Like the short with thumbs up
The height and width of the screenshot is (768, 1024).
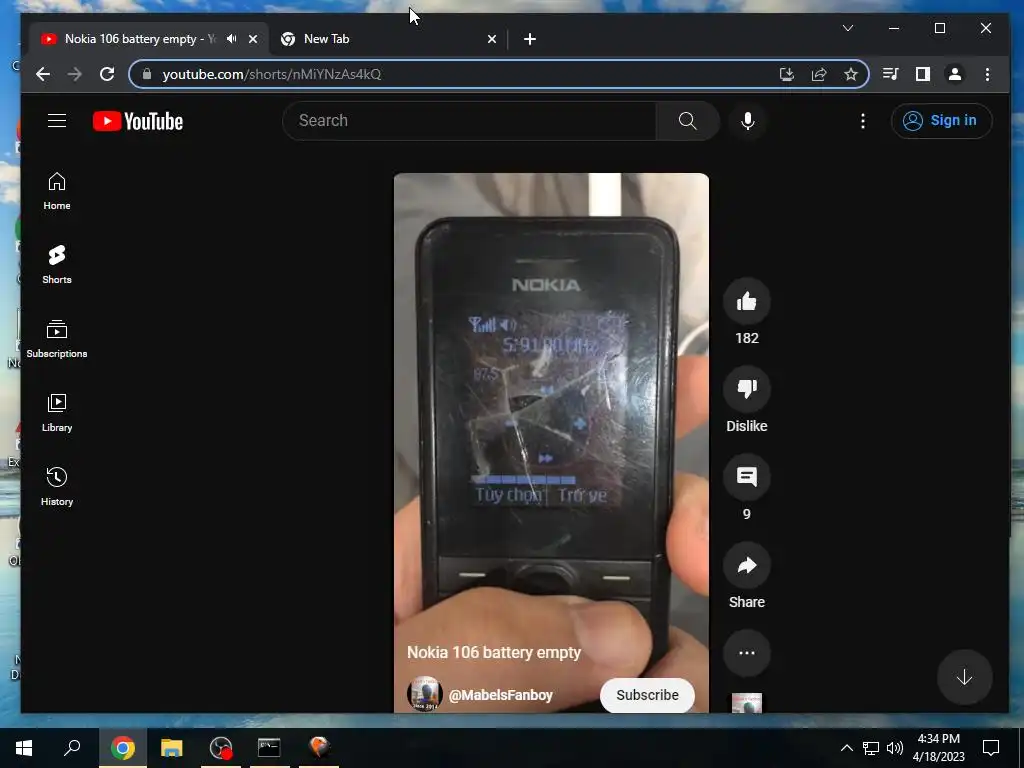point(746,301)
